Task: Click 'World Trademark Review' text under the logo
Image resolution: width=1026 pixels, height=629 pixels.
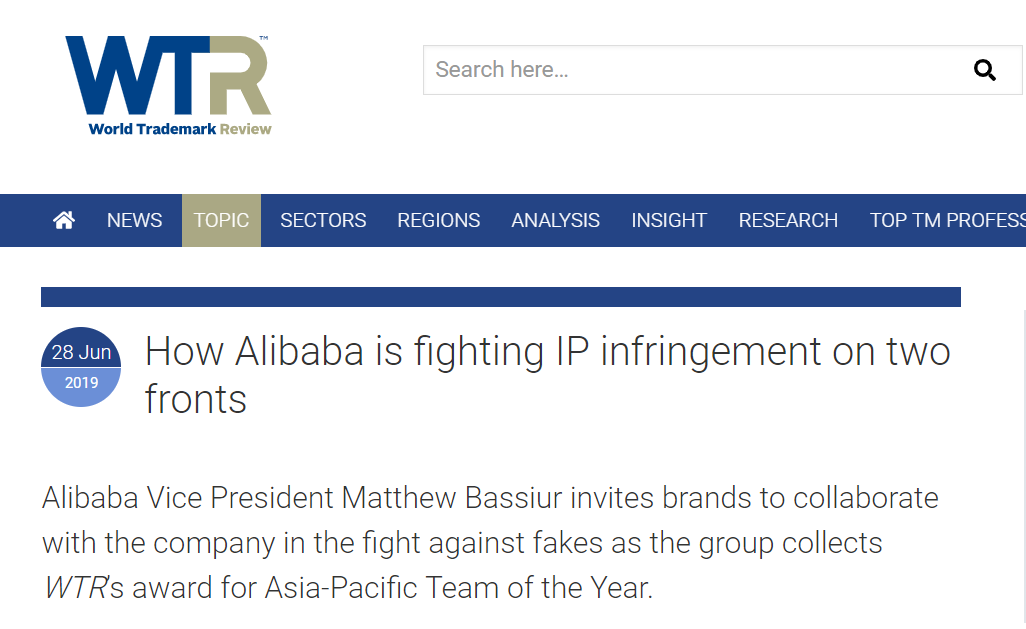Action: point(180,129)
